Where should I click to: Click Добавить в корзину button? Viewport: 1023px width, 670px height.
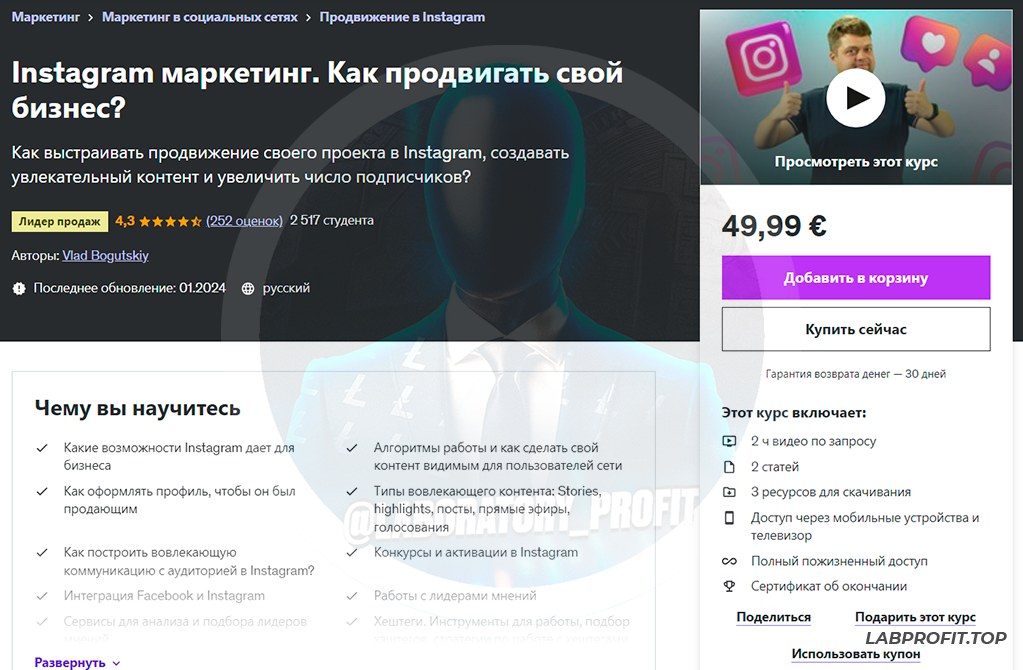point(856,278)
